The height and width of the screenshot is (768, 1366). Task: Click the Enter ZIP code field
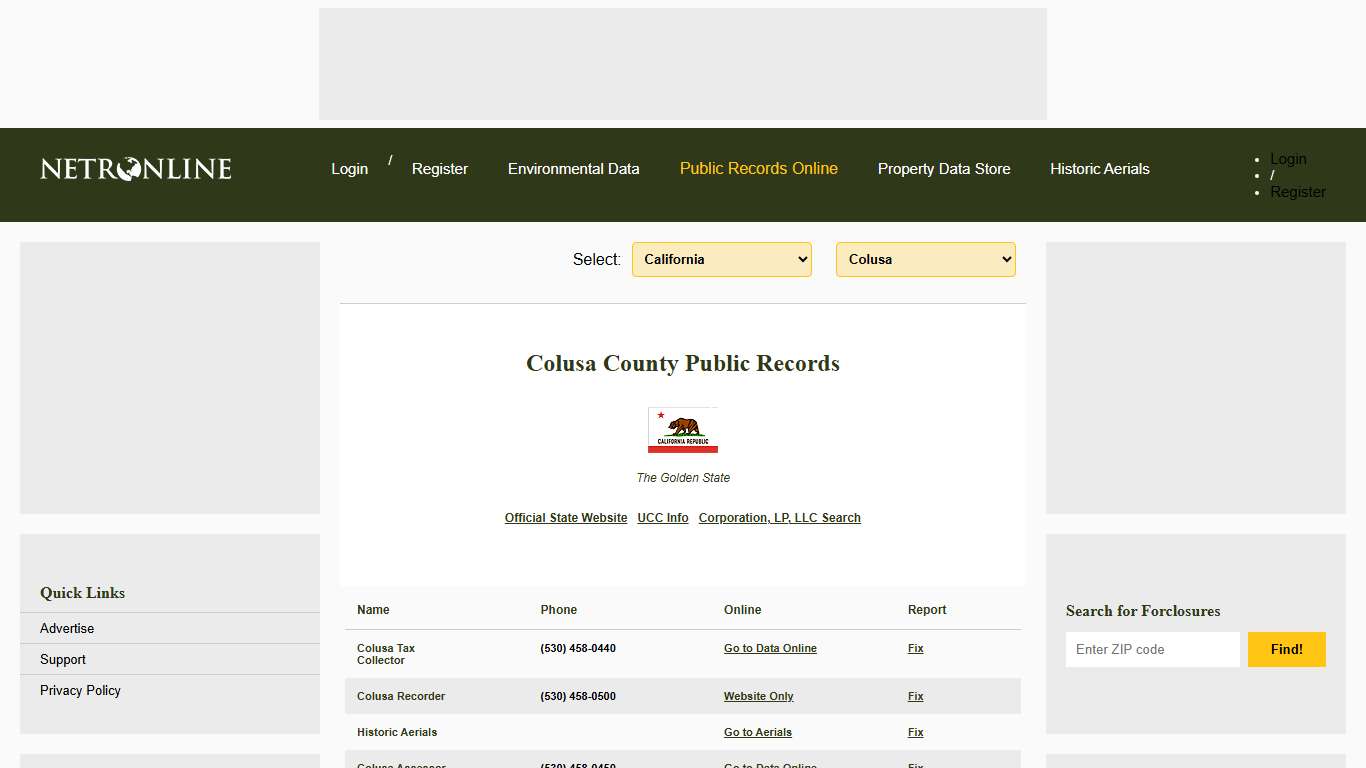tap(1152, 649)
